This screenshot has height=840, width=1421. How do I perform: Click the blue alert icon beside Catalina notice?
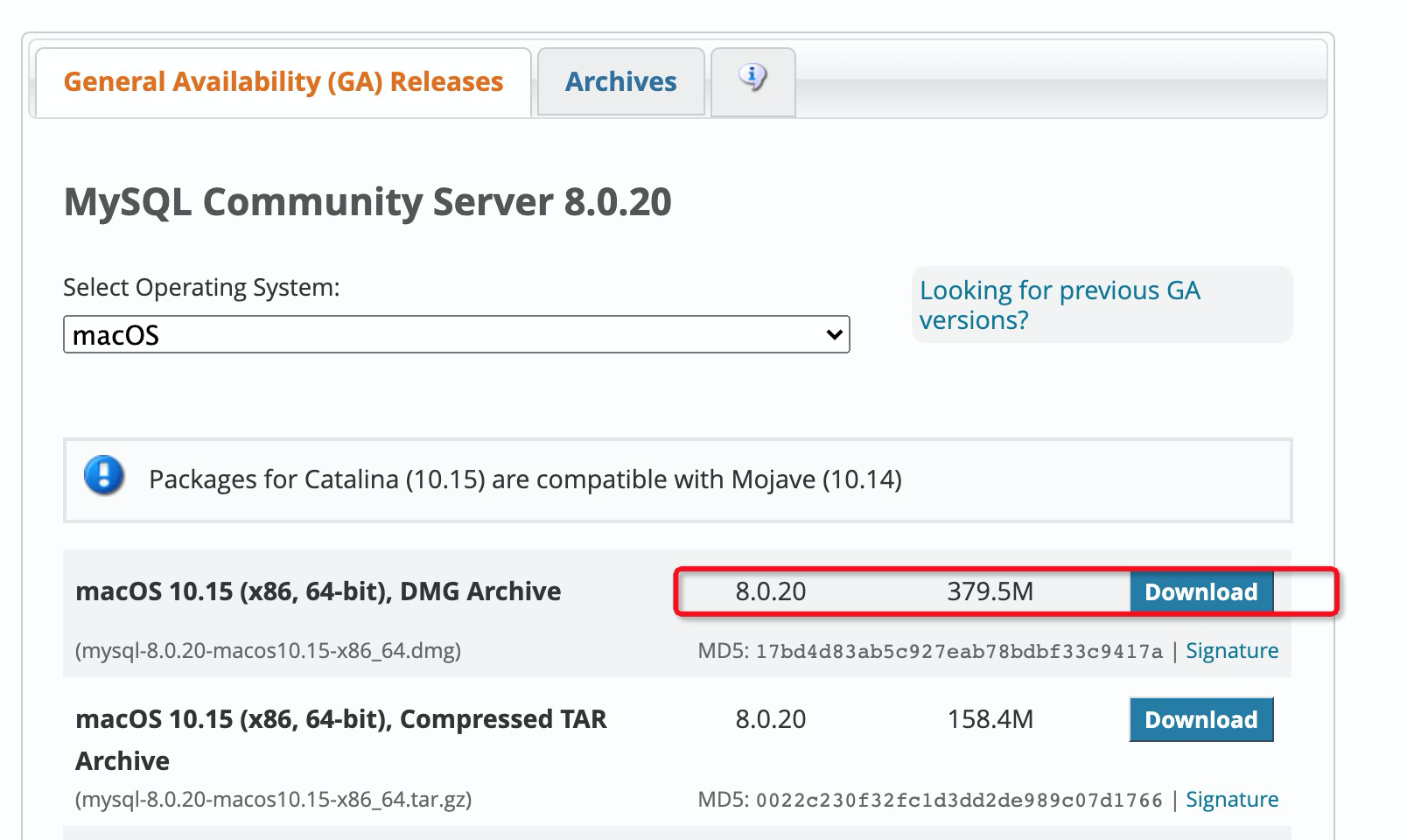pyautogui.click(x=102, y=479)
